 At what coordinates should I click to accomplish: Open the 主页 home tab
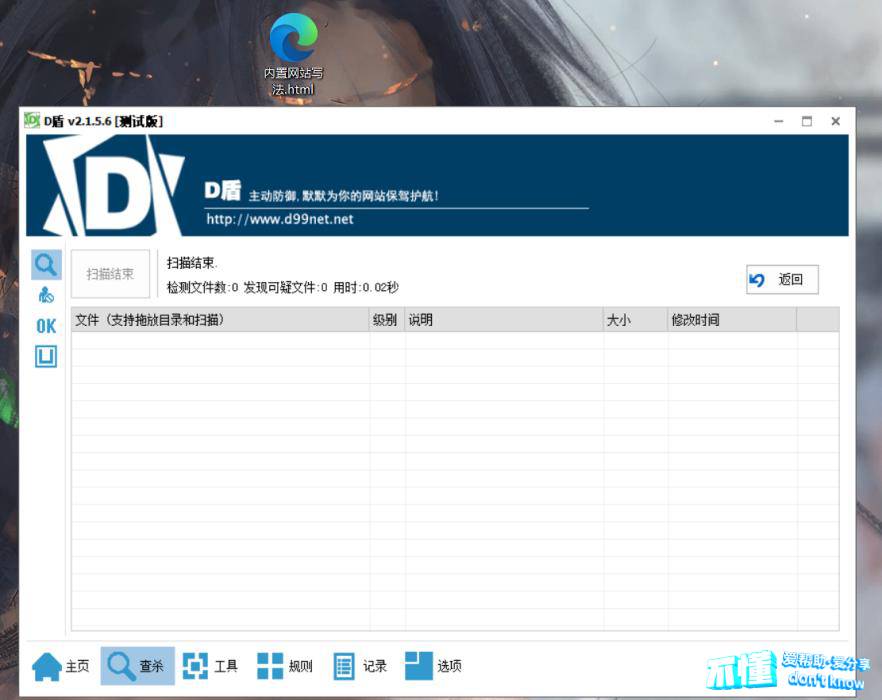(61, 666)
